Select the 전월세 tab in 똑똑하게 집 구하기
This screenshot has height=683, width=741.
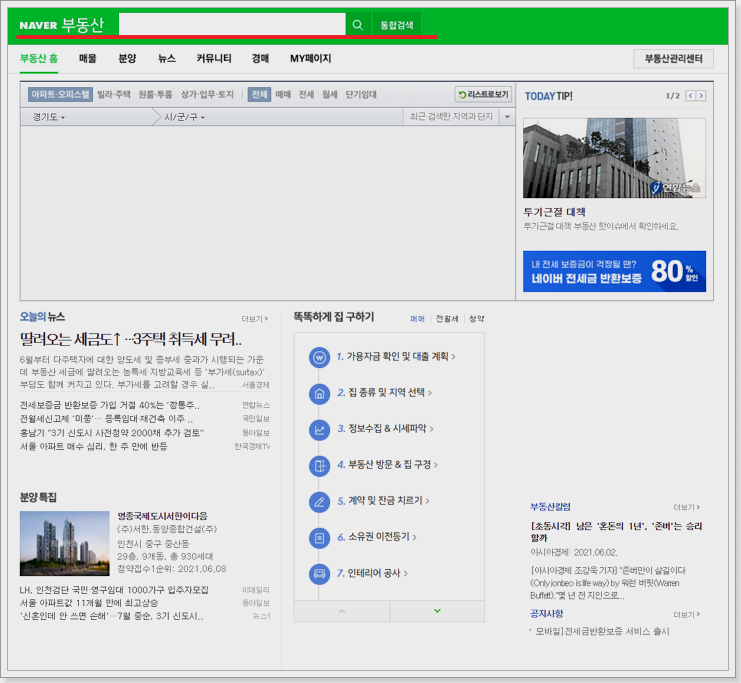click(447, 319)
